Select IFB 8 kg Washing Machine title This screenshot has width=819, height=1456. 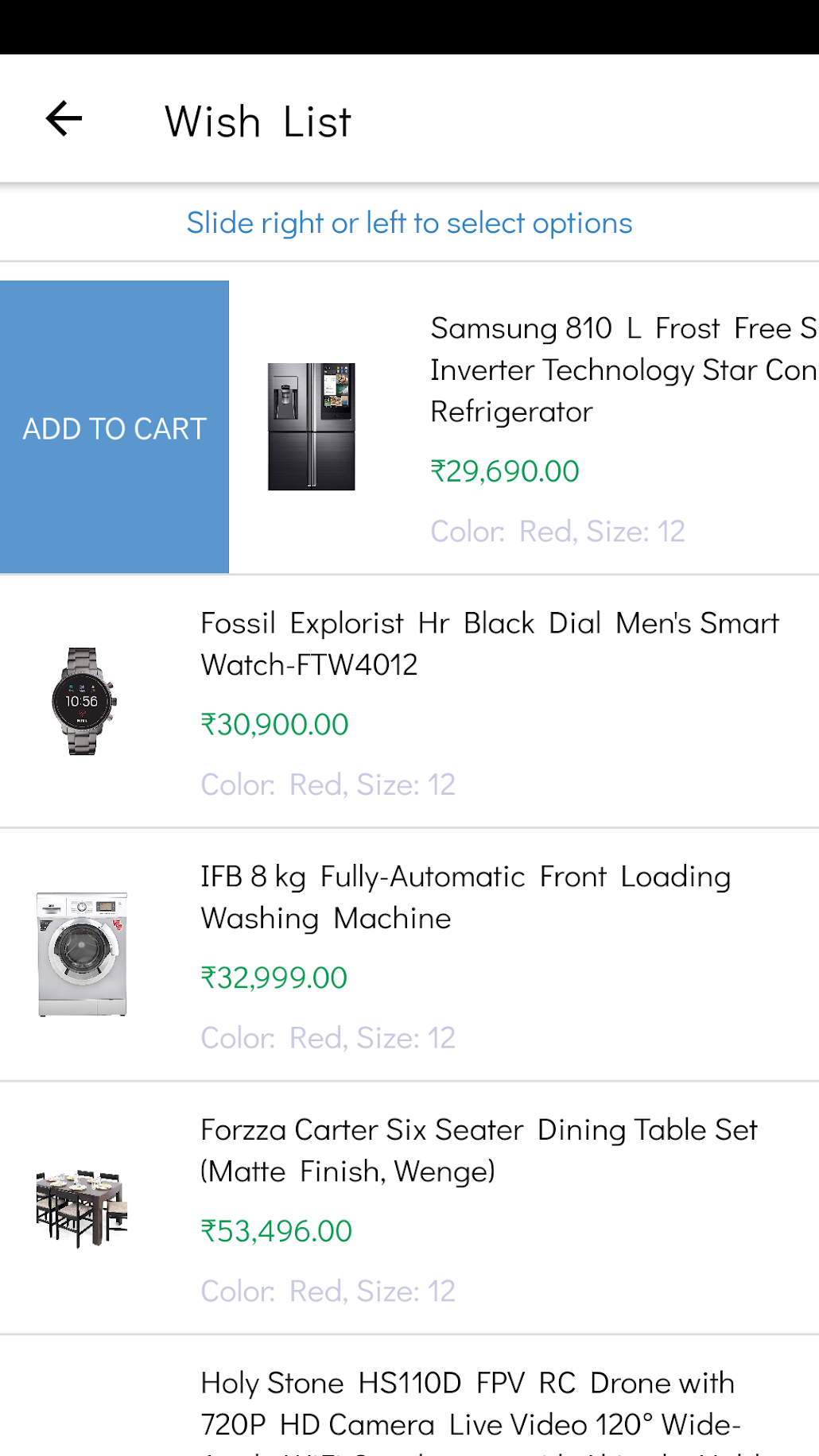coord(465,897)
